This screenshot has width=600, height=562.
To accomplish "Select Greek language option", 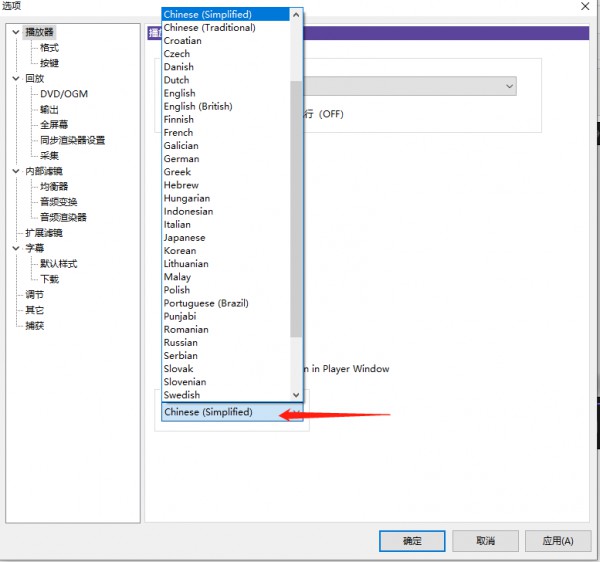I will pyautogui.click(x=226, y=172).
